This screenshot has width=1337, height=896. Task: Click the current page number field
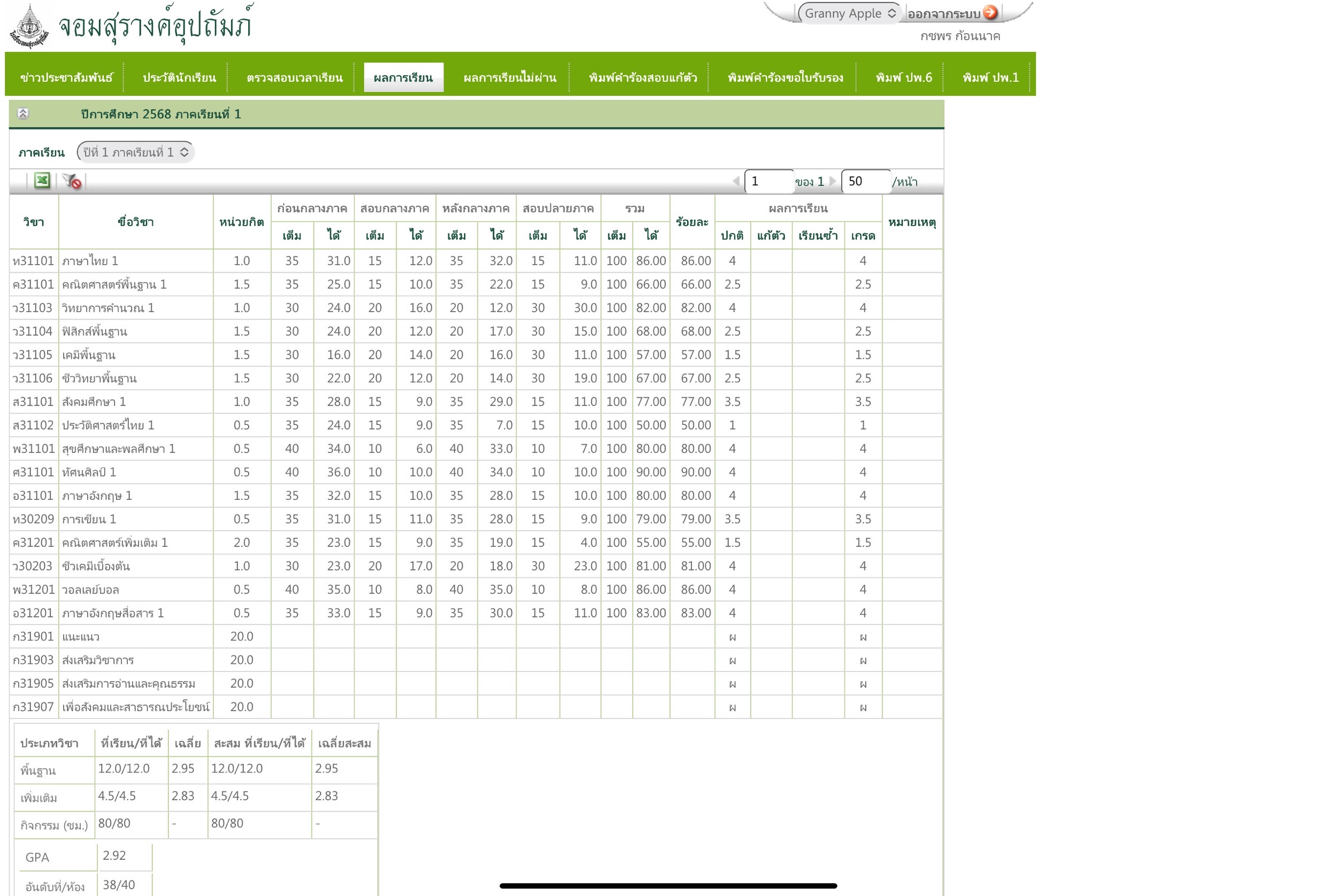(769, 181)
